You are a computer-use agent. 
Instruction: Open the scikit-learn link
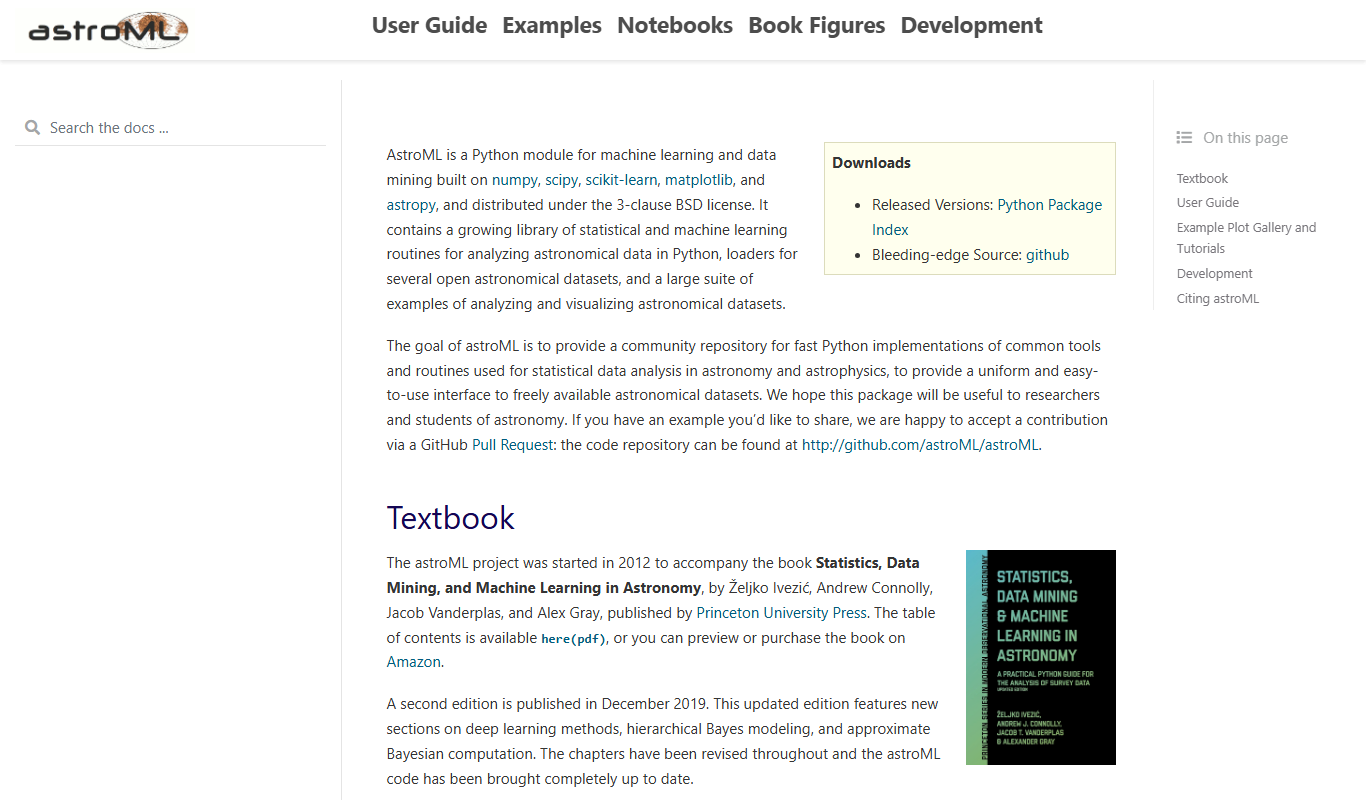click(x=621, y=180)
